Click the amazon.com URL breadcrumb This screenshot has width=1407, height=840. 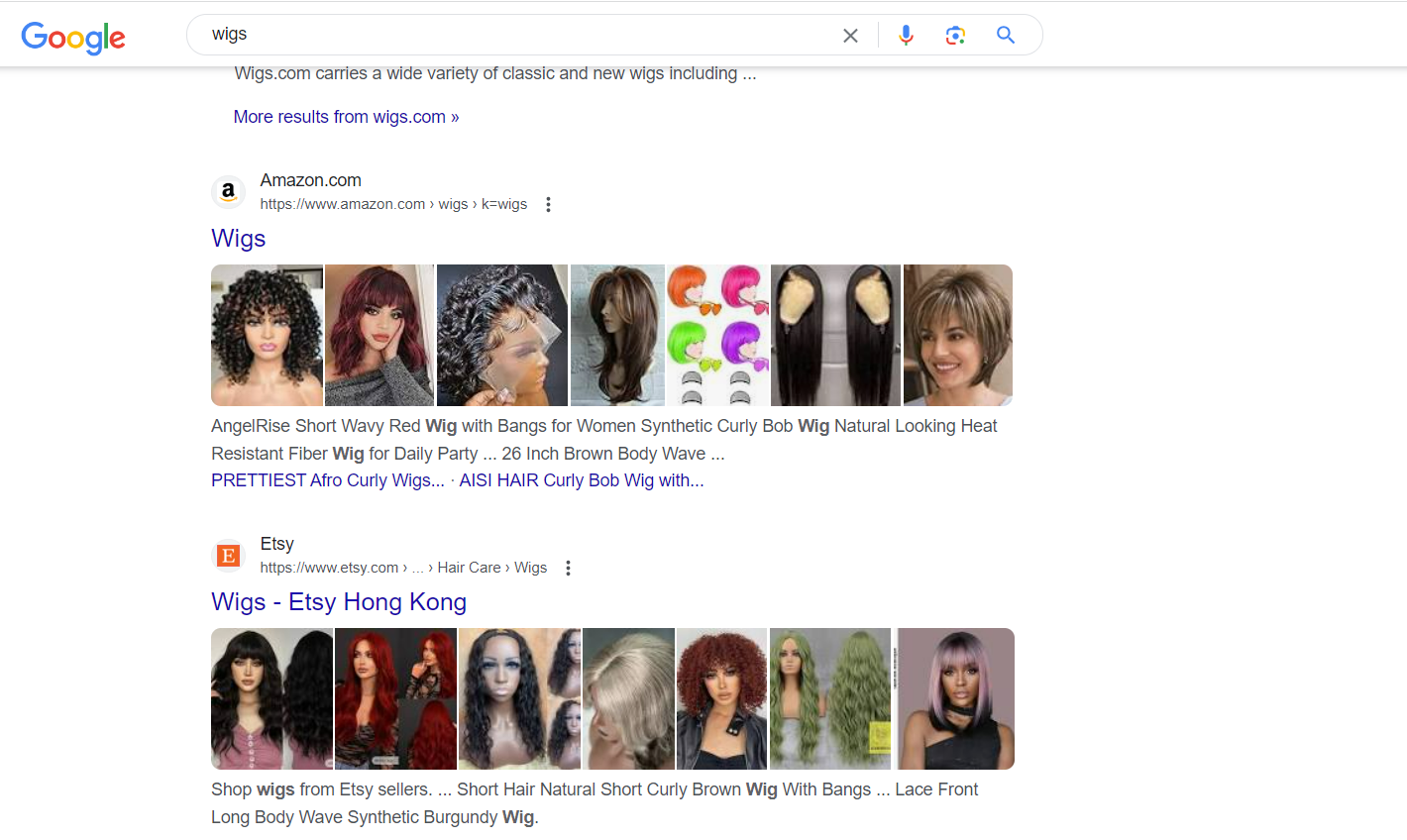[393, 204]
